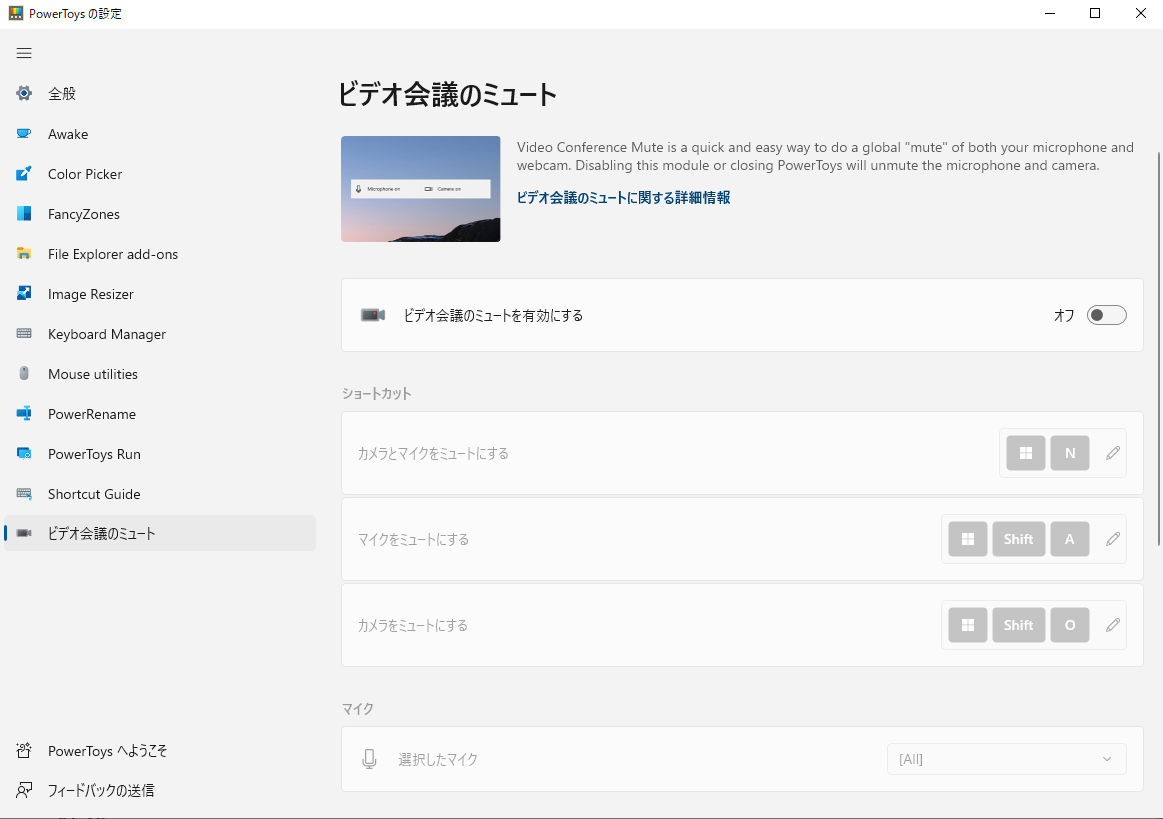Open Shortcut Guide settings
This screenshot has width=1163, height=819.
pos(159,494)
